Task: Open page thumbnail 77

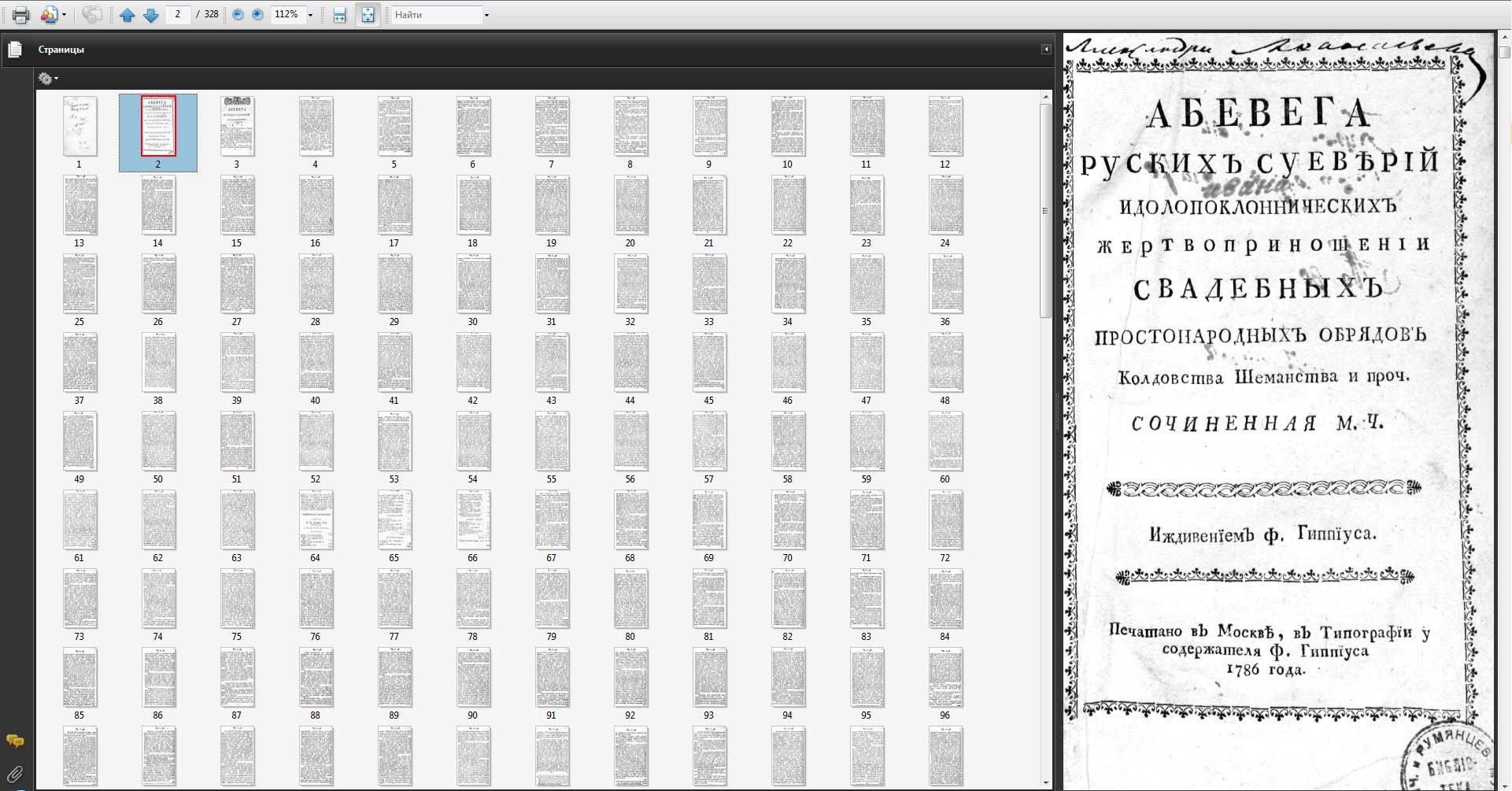Action: (394, 598)
